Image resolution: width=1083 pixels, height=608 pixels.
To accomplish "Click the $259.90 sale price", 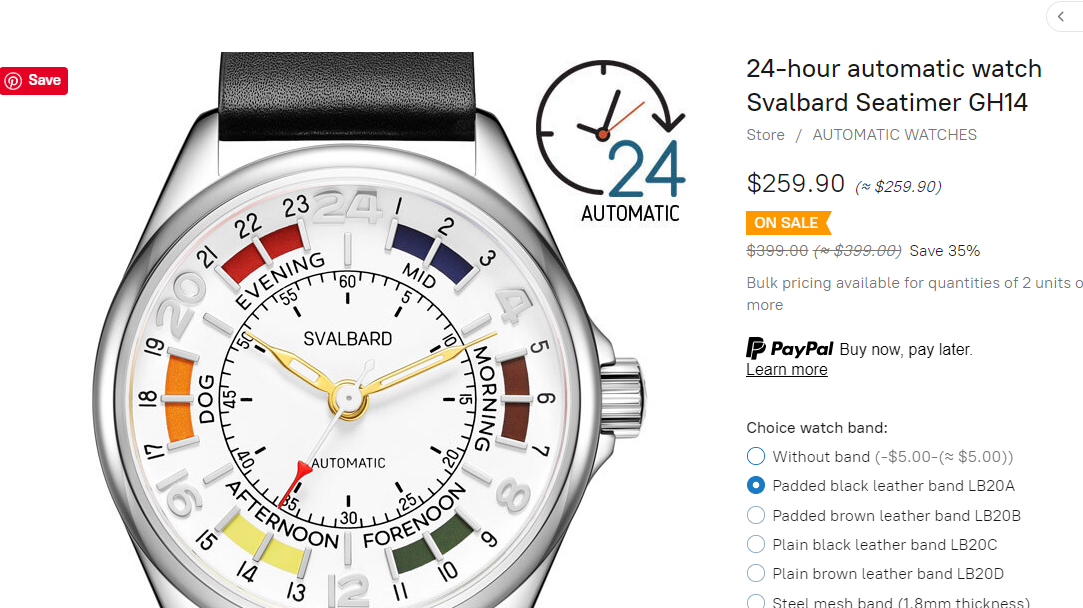I will [x=795, y=184].
